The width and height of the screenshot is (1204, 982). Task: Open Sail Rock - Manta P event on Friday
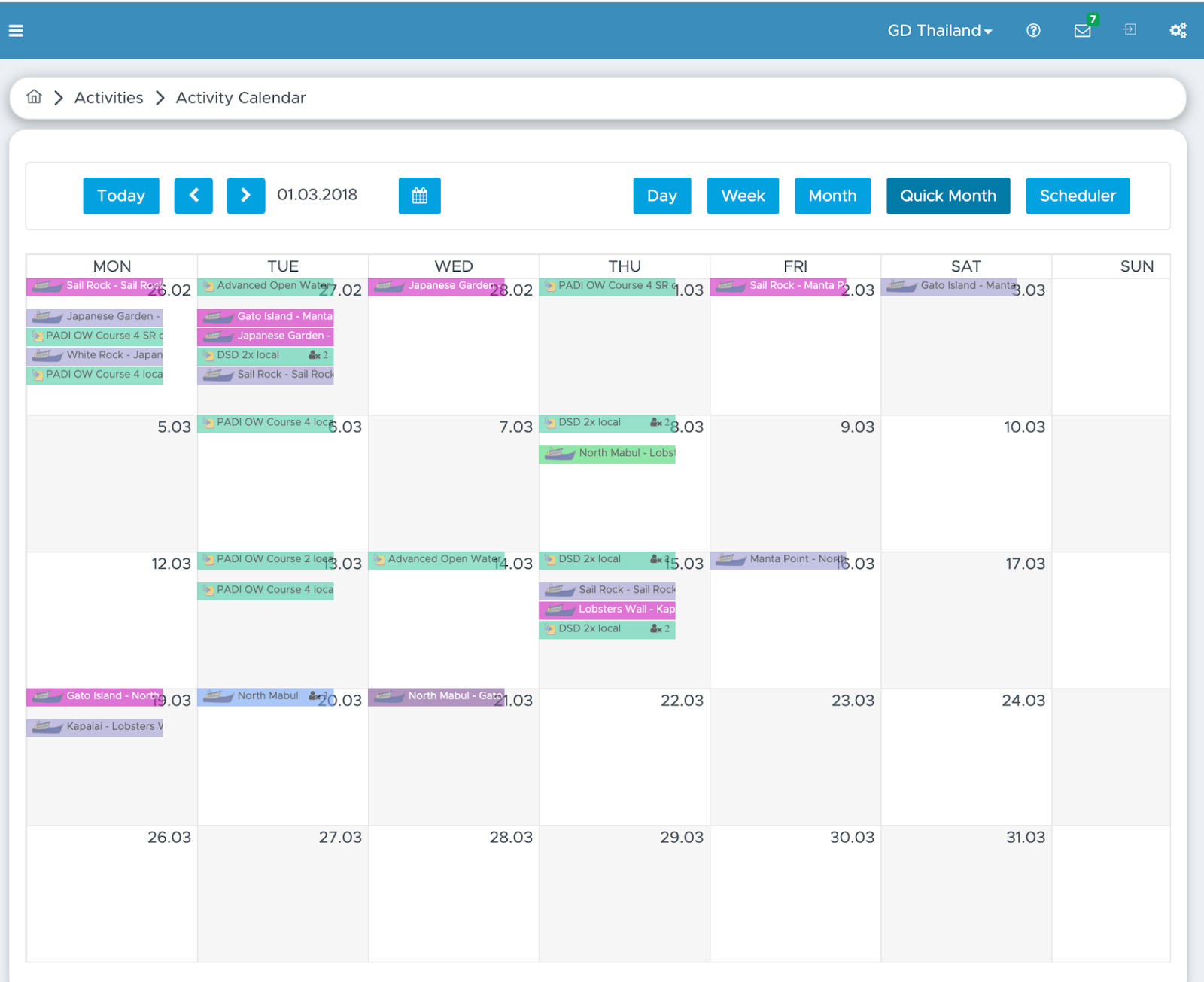(778, 286)
